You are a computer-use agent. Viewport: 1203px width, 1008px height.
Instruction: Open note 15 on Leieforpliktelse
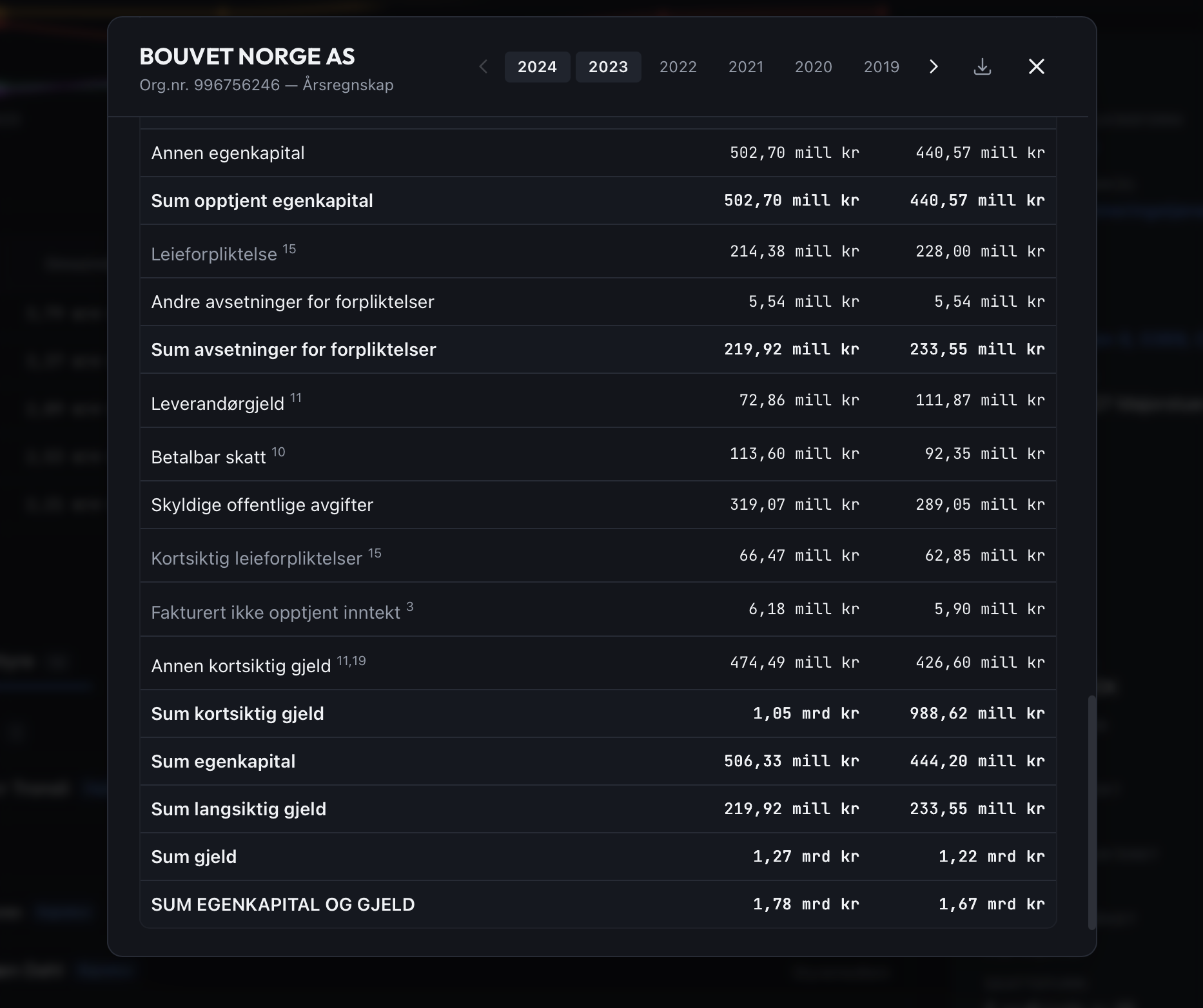[289, 249]
